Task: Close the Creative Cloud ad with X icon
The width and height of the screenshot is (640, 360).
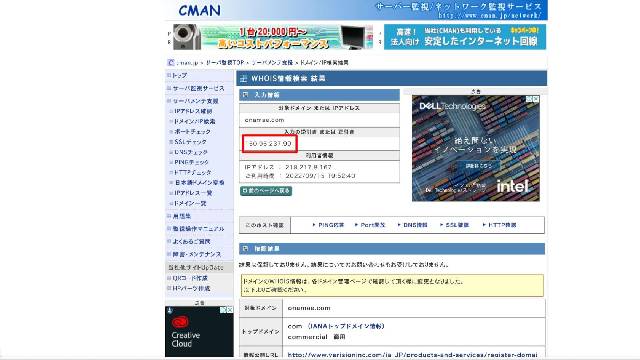Action: pyautogui.click(x=230, y=310)
